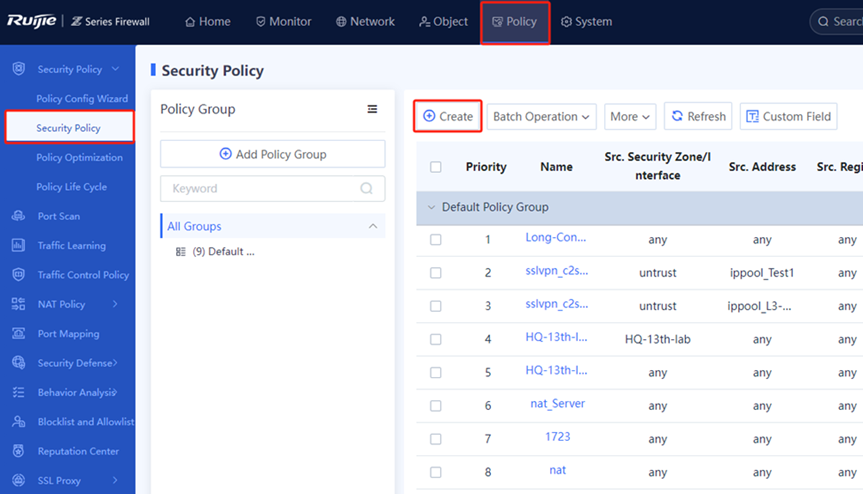The height and width of the screenshot is (494, 863).
Task: Click the Create policy button
Action: click(447, 116)
